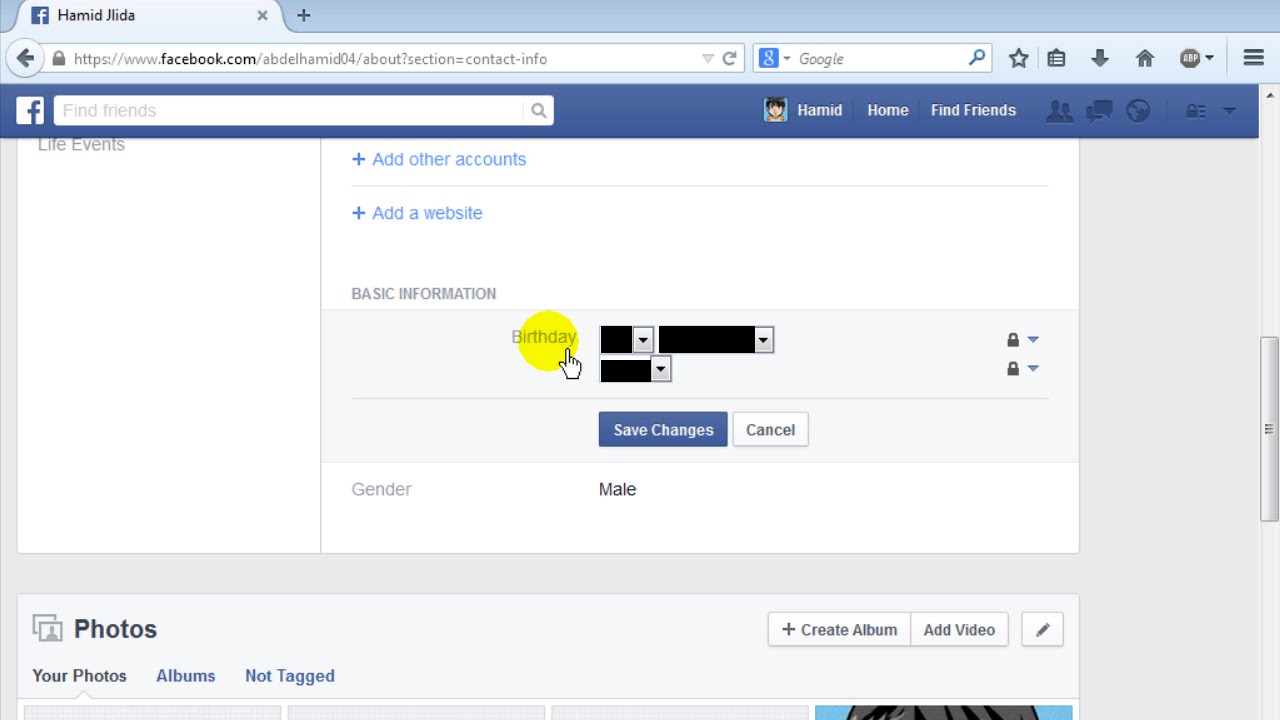Open Find Friends in the Facebook header
Viewport: 1280px width, 720px height.
973,110
